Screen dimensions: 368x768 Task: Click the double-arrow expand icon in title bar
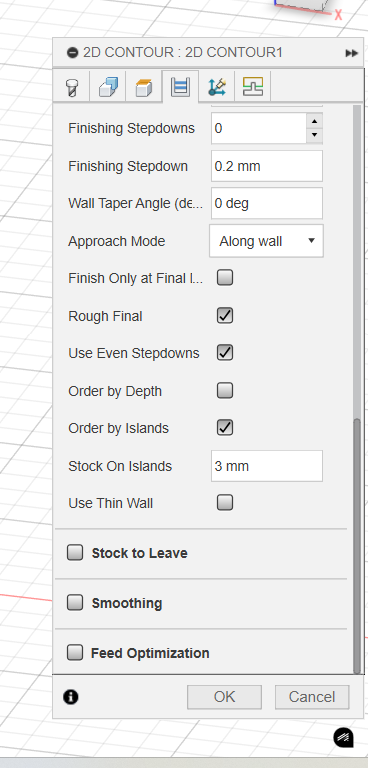[351, 53]
